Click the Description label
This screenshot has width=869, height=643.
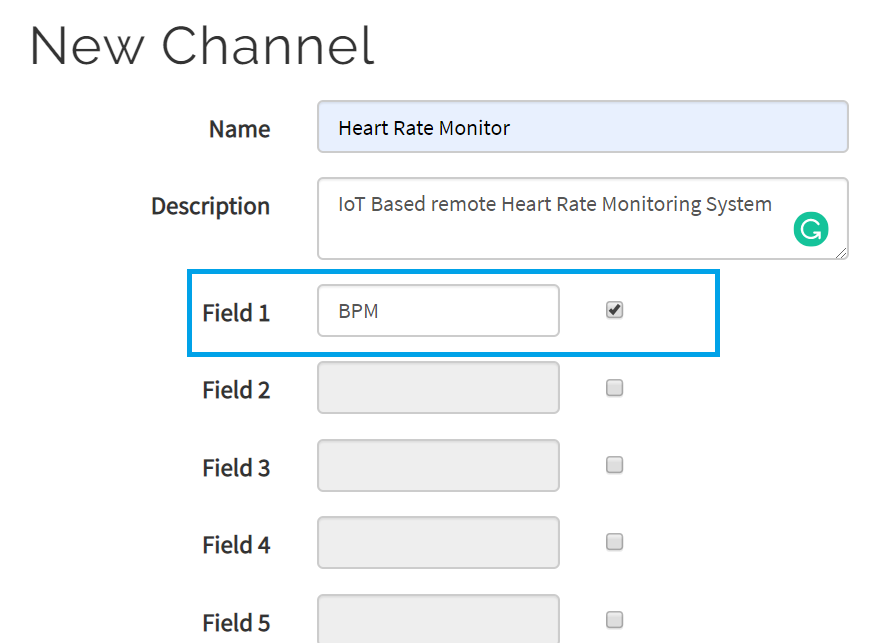point(210,206)
